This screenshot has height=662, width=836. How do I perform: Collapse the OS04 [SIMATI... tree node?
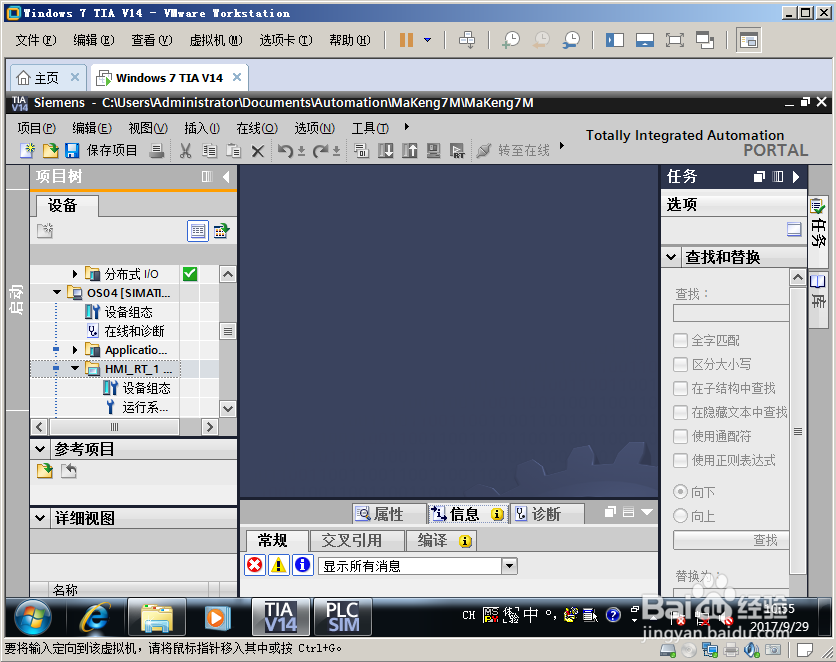(57, 292)
